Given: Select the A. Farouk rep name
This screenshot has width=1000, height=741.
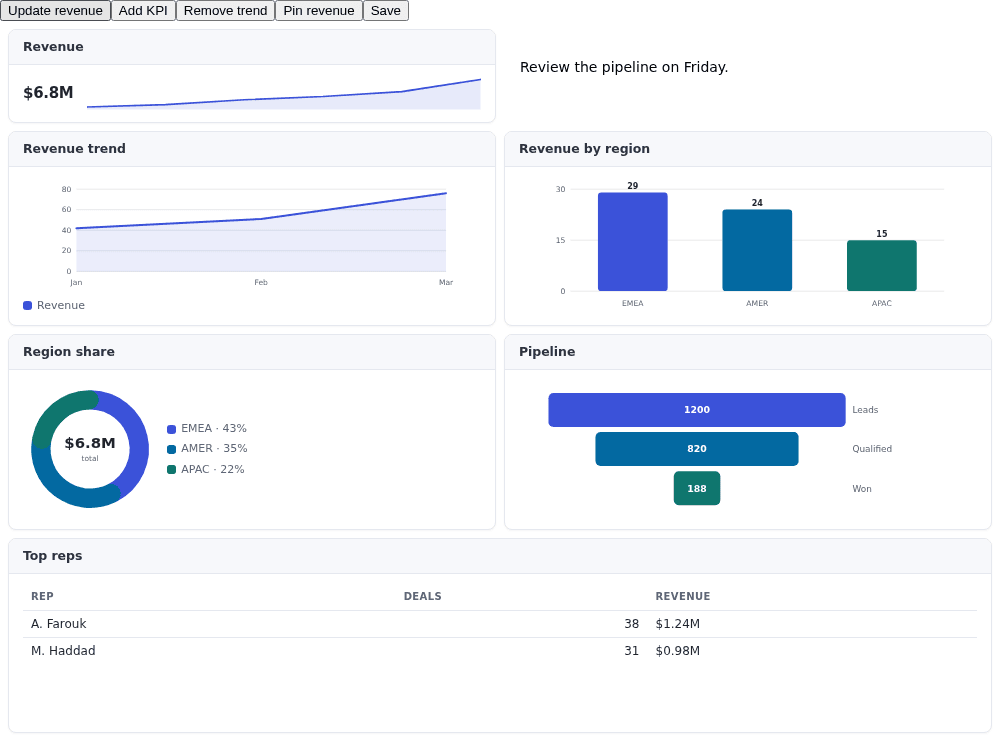Looking at the screenshot, I should point(59,624).
